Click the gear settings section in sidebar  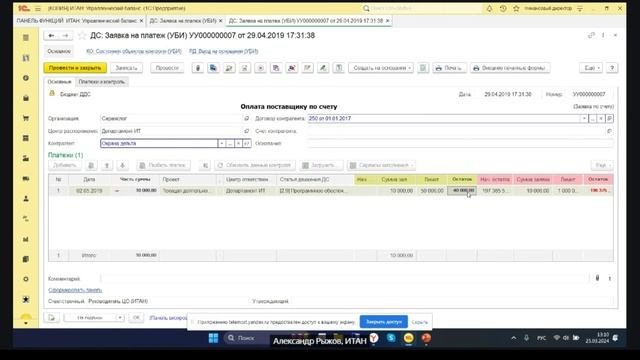[x=26, y=279]
